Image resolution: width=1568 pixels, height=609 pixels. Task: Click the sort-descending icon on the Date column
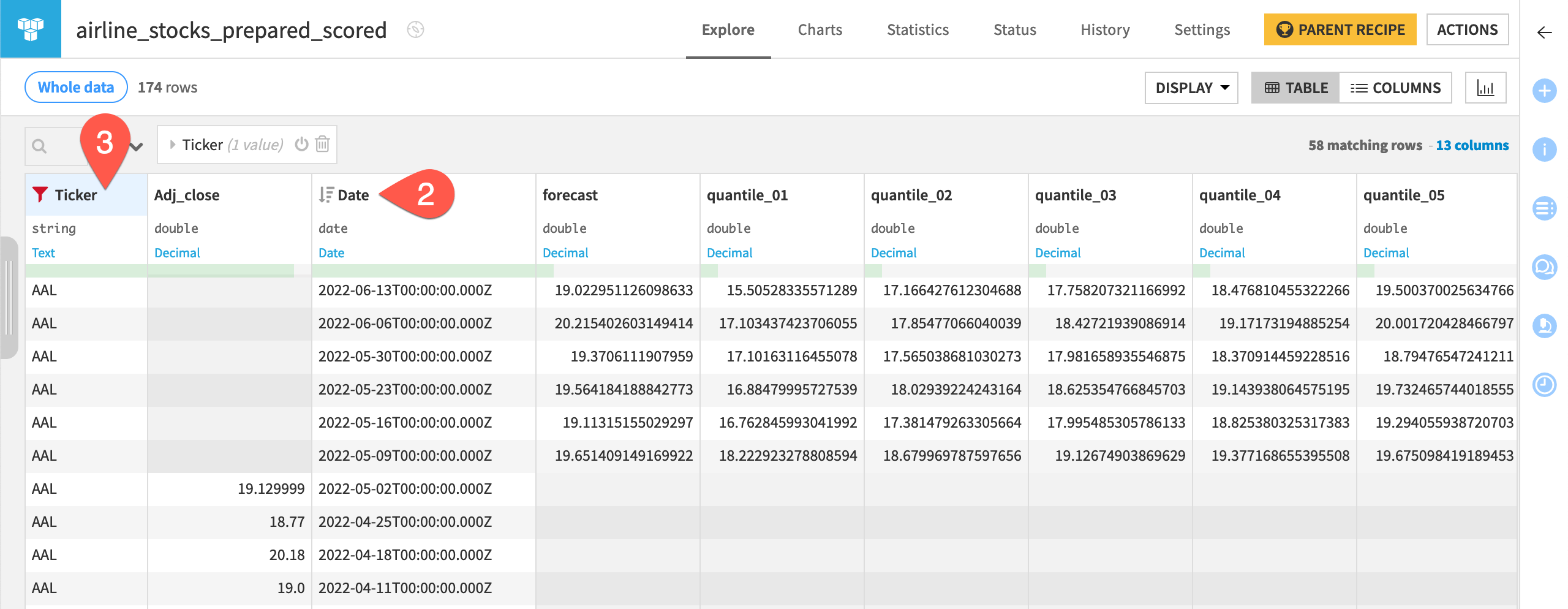click(326, 195)
